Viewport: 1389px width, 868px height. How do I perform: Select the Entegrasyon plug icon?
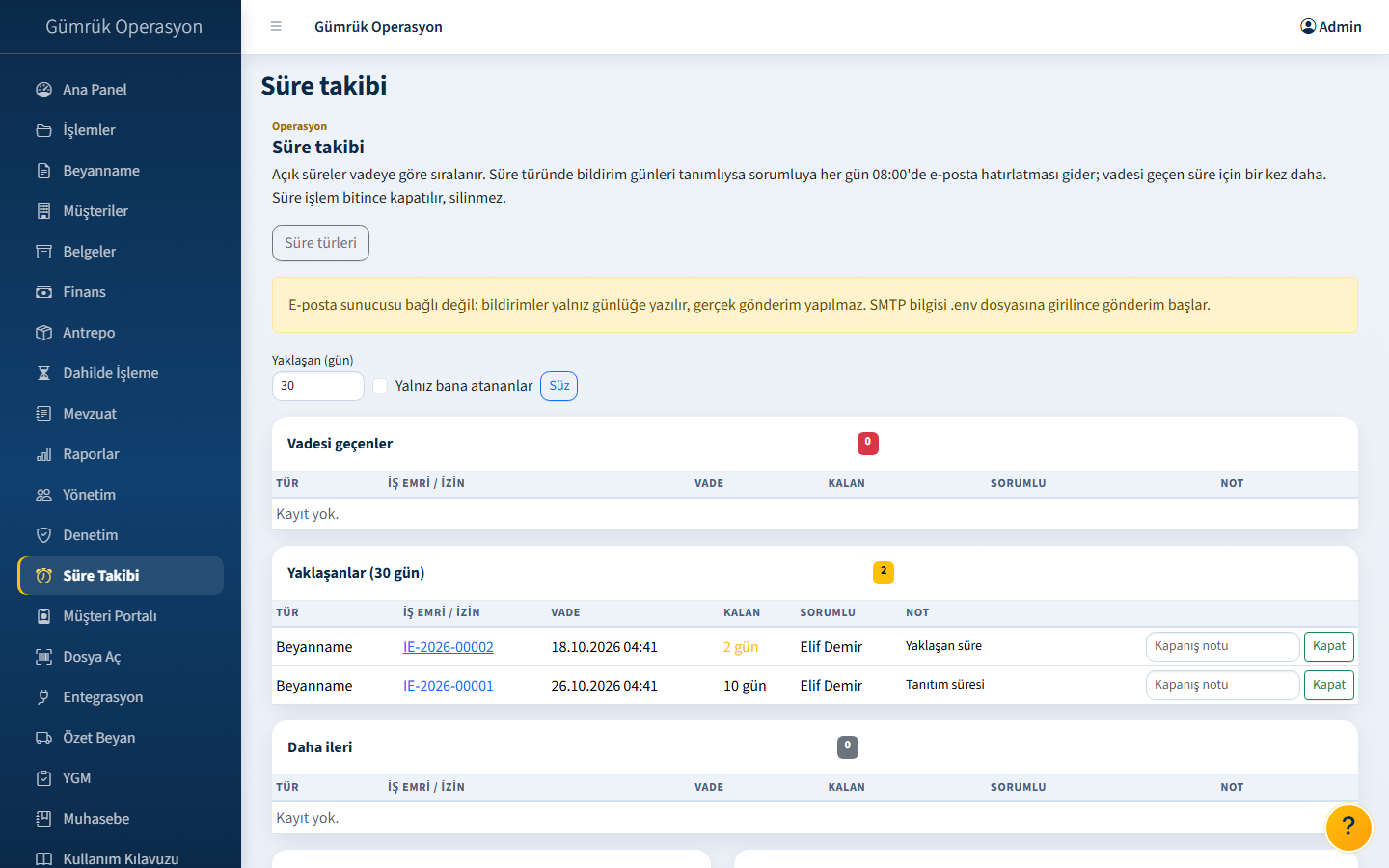(x=43, y=697)
